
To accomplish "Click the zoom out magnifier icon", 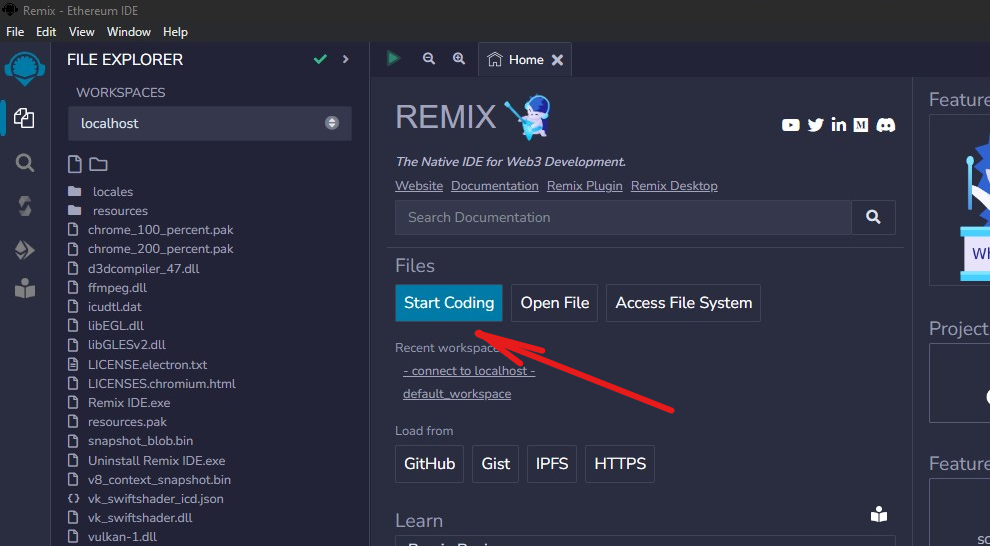I will (429, 59).
